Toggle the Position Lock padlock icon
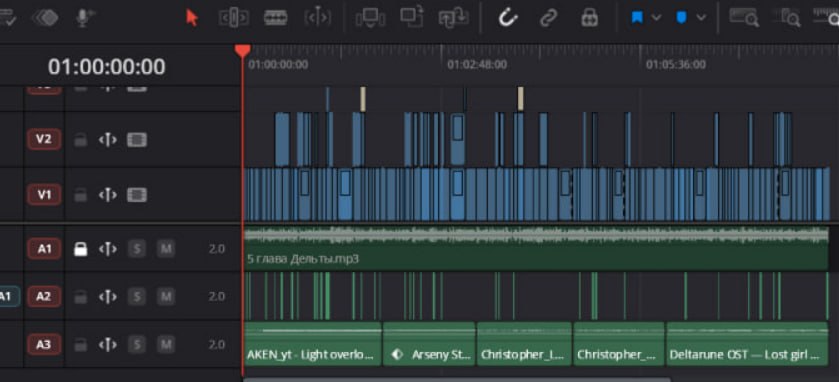839x382 pixels. click(590, 18)
